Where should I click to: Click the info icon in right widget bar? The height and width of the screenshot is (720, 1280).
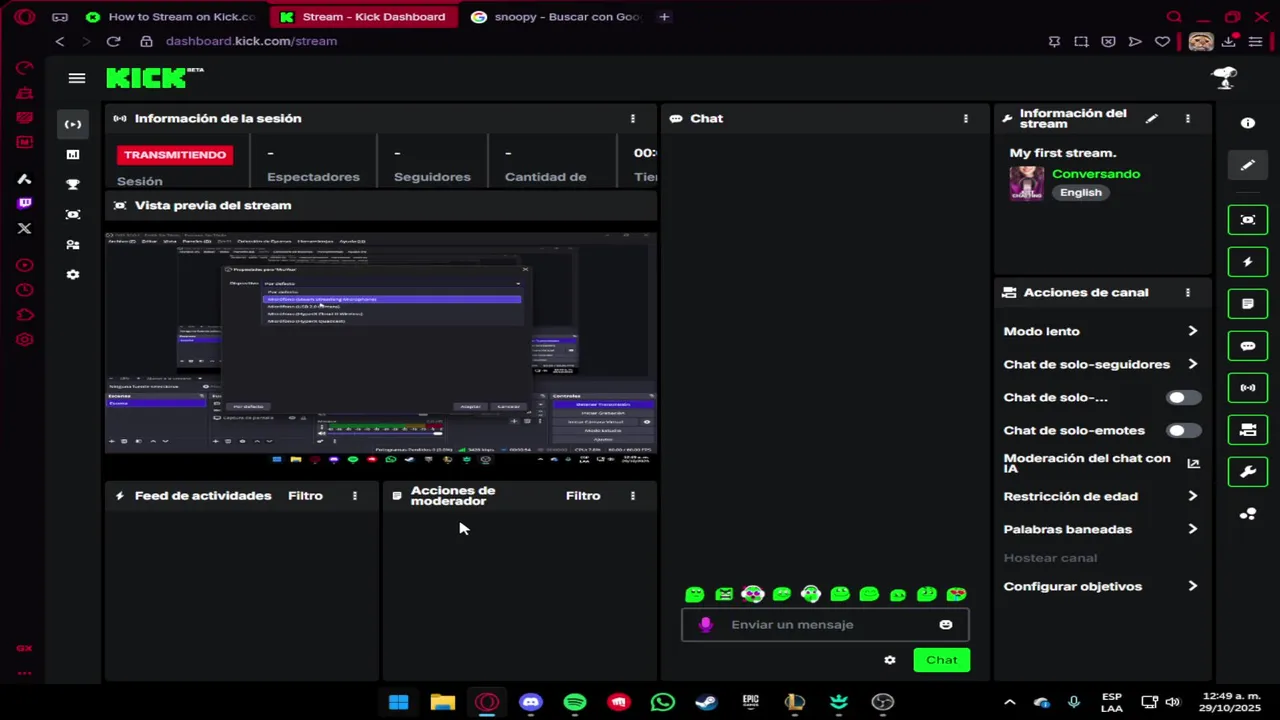[1248, 123]
